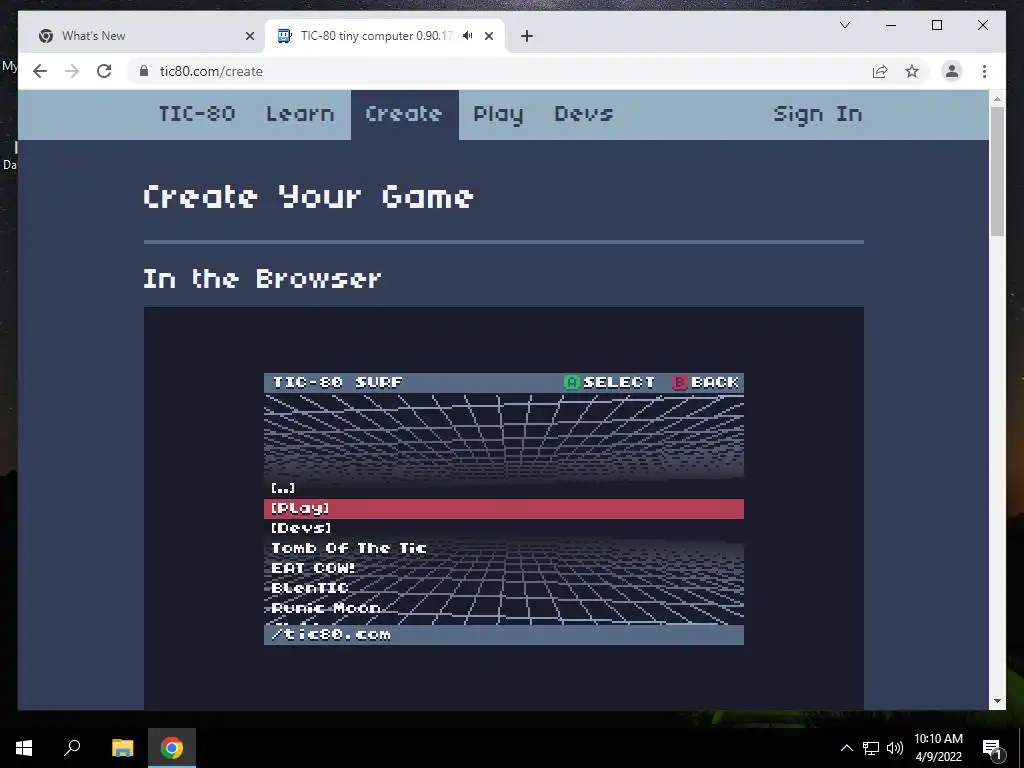The image size is (1024, 768).
Task: Click the page scrollbar up arrow
Action: point(997,100)
